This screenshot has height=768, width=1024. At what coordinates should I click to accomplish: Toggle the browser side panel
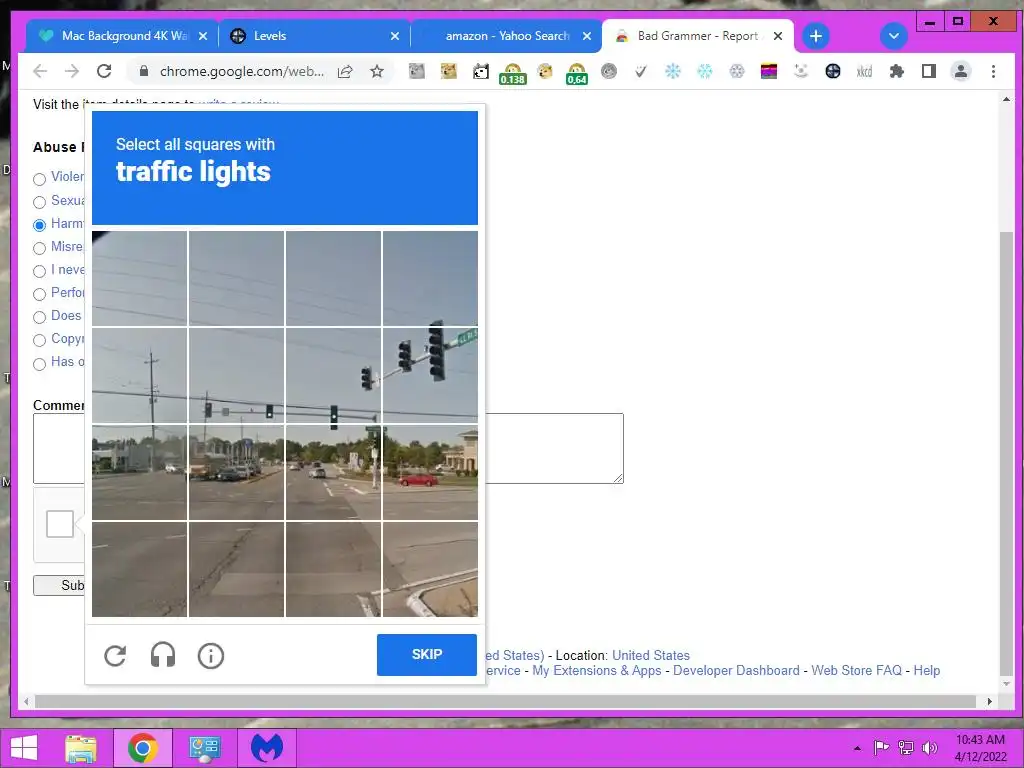[929, 71]
